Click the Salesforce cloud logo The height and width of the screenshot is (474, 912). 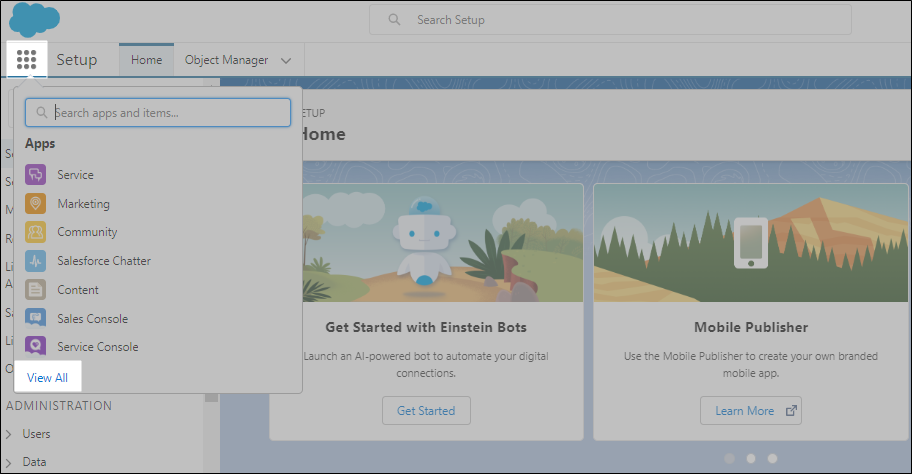click(35, 19)
